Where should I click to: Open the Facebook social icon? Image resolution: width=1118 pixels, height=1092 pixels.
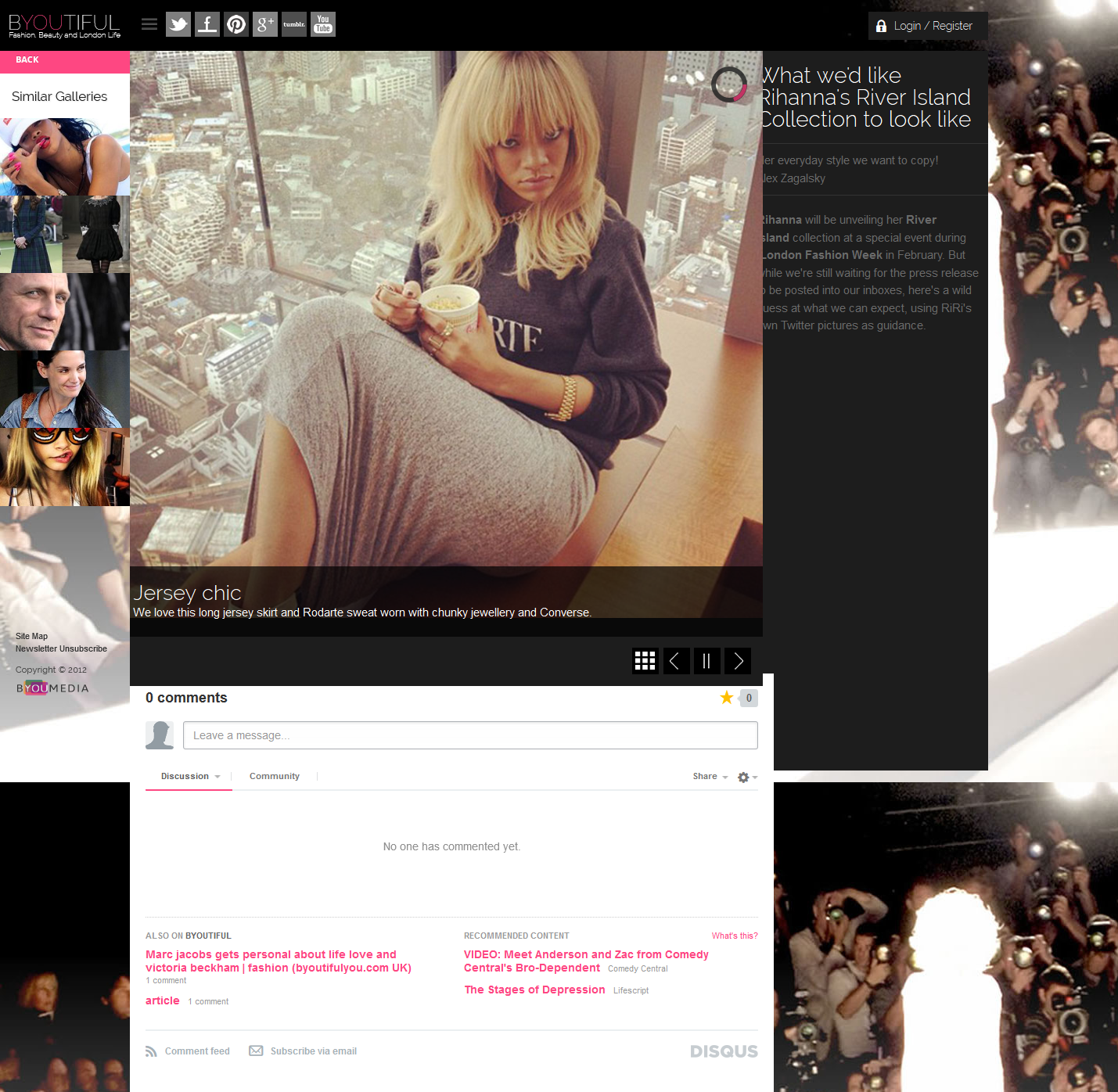[x=207, y=24]
